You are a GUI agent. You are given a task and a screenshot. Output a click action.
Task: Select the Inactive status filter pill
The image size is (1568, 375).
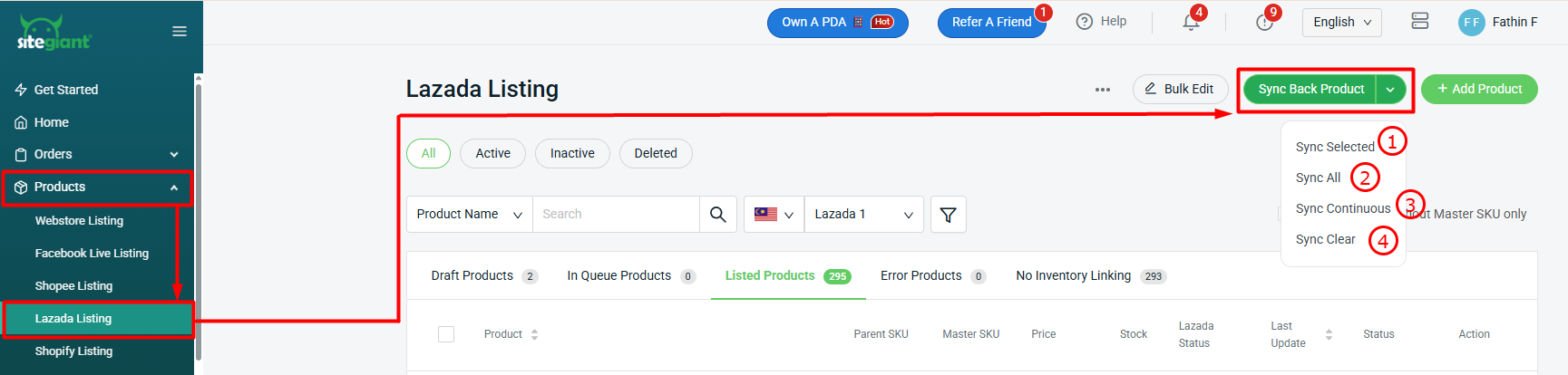coord(572,154)
